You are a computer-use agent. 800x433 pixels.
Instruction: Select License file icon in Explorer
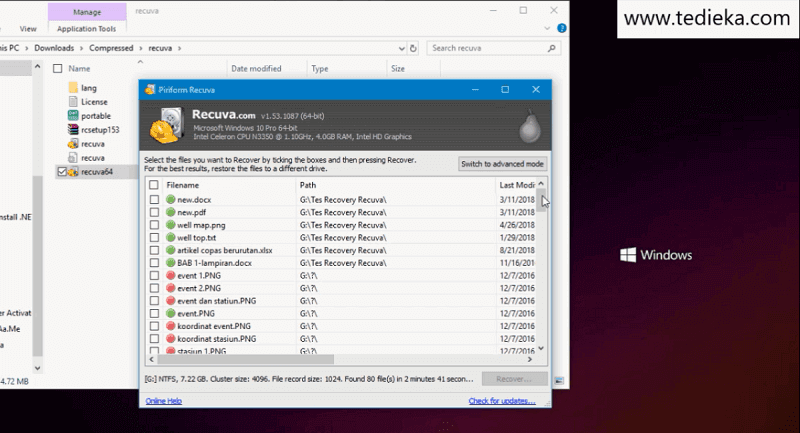click(73, 101)
